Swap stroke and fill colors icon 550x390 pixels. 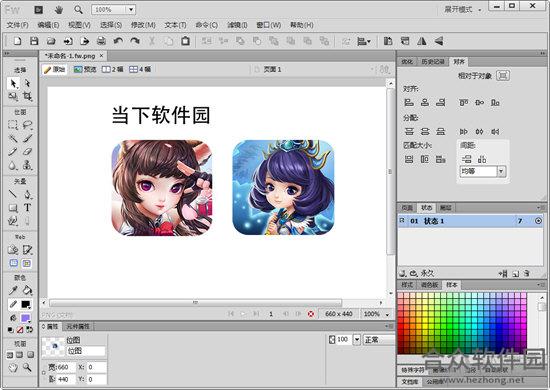pos(29,330)
